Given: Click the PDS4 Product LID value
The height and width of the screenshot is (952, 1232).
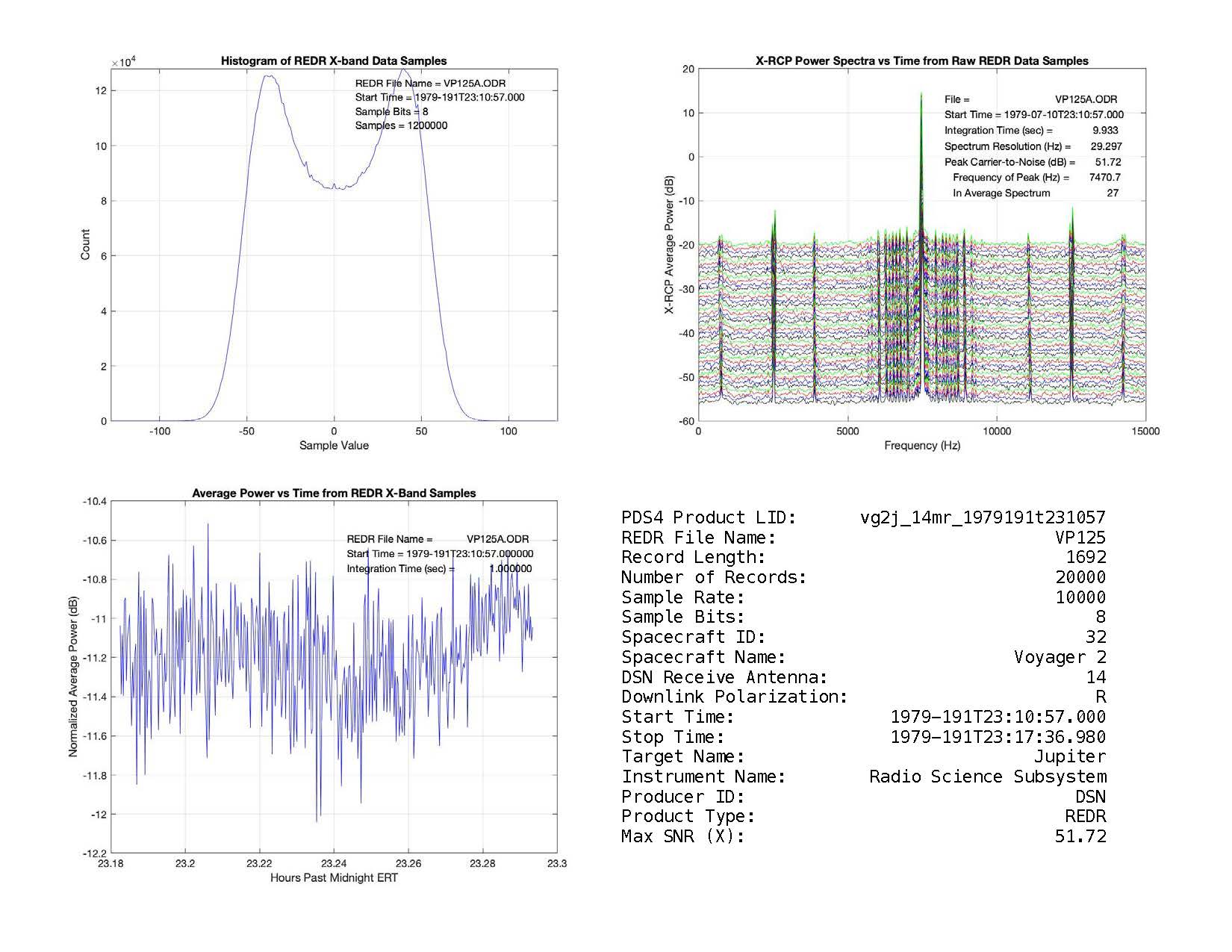Looking at the screenshot, I should [x=983, y=517].
